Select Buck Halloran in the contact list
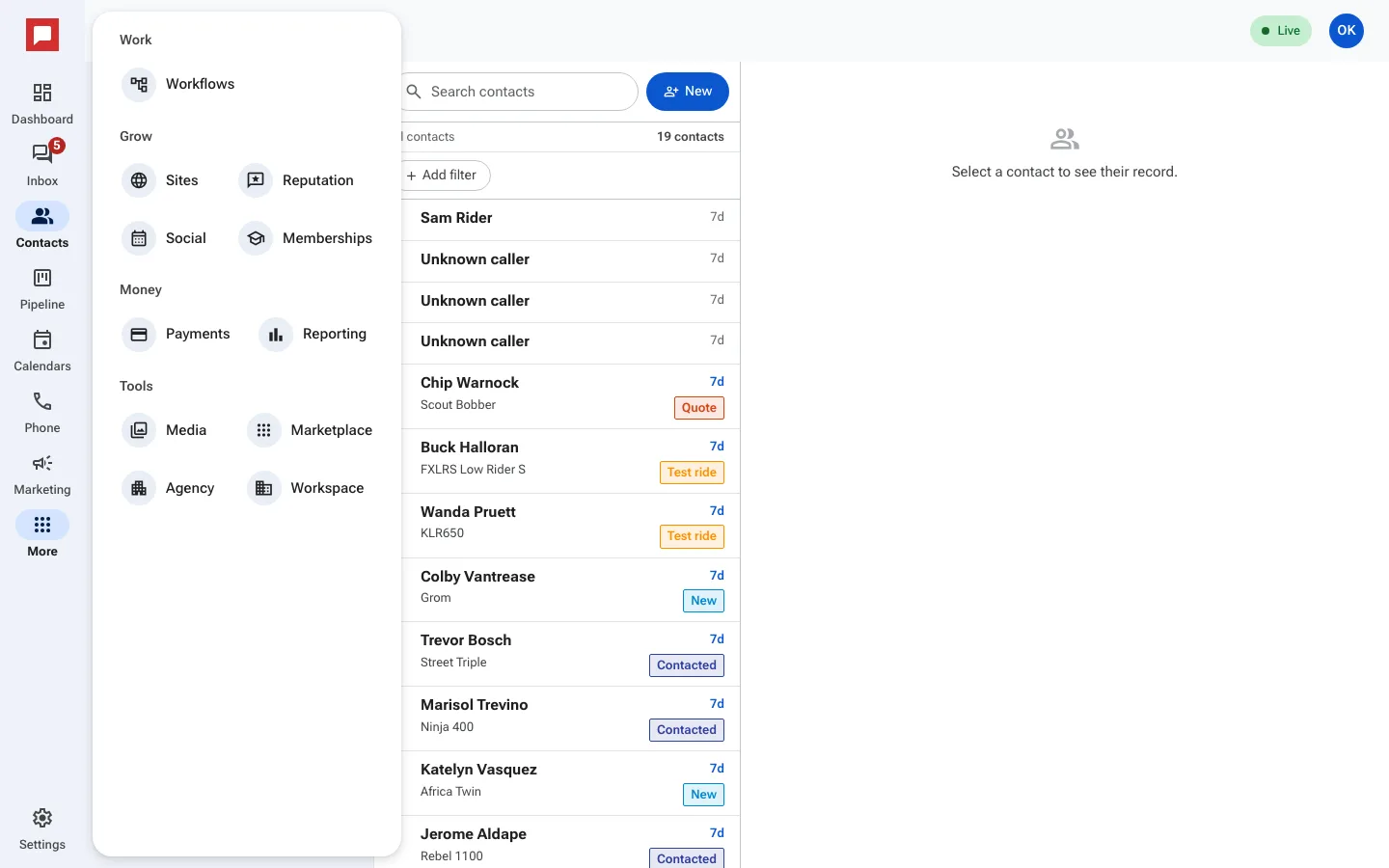Viewport: 1389px width, 868px height. tap(571, 461)
